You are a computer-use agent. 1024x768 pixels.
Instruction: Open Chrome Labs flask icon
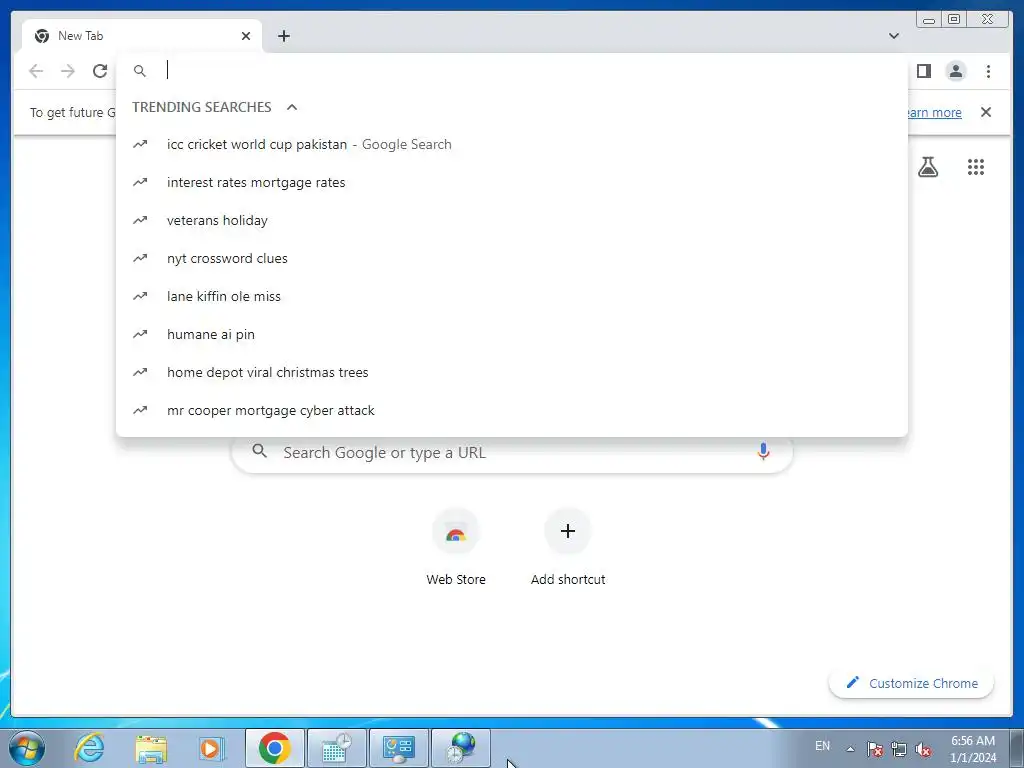point(928,167)
